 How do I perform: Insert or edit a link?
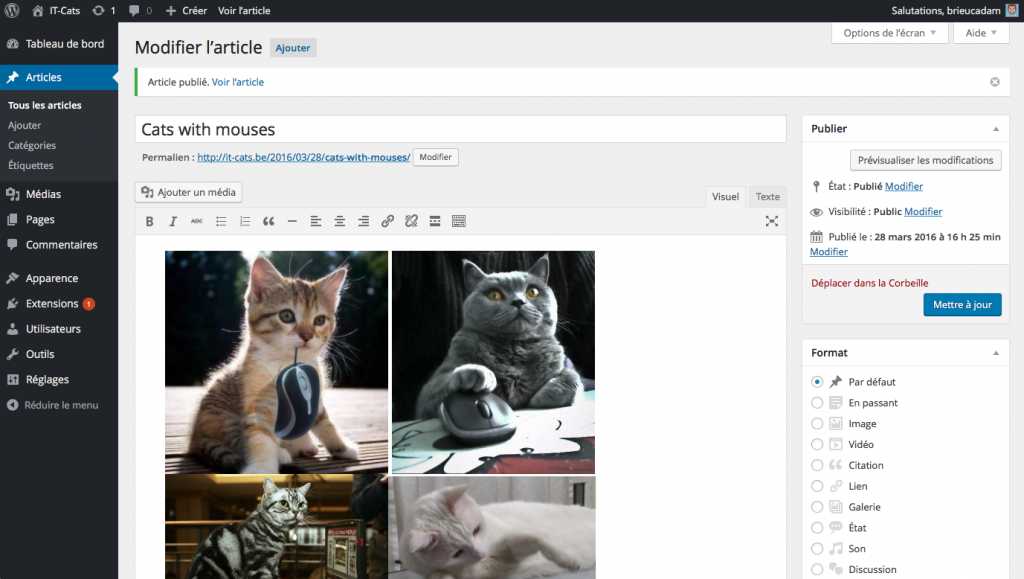tap(387, 221)
